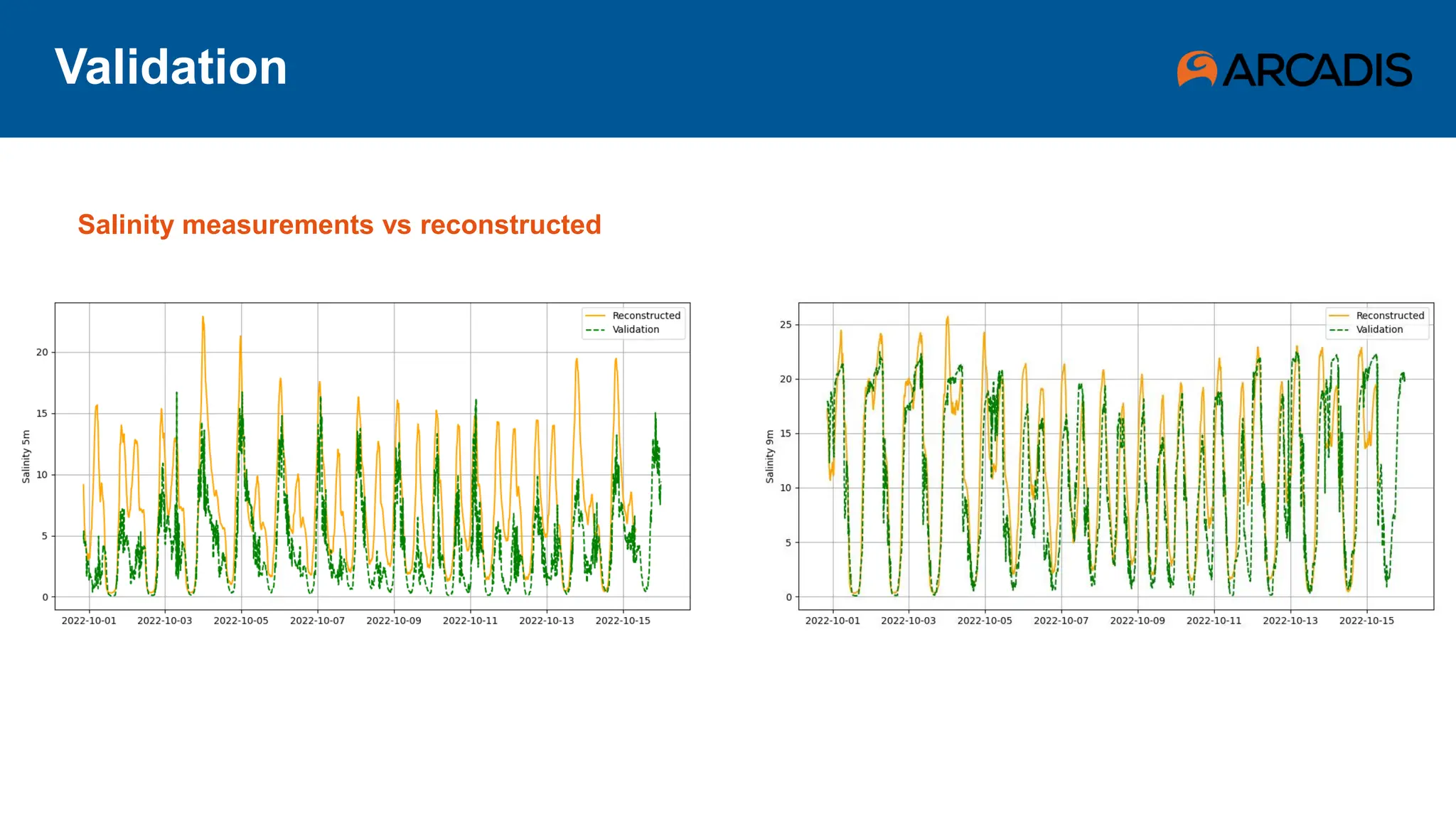This screenshot has height=819, width=1456.
Task: Toggle the Validation entry in the left legend
Action: (636, 329)
